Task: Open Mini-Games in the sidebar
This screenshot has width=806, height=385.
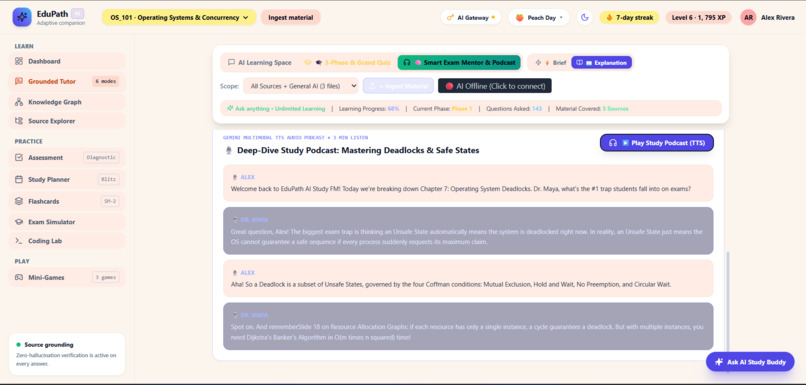Action: tap(67, 278)
